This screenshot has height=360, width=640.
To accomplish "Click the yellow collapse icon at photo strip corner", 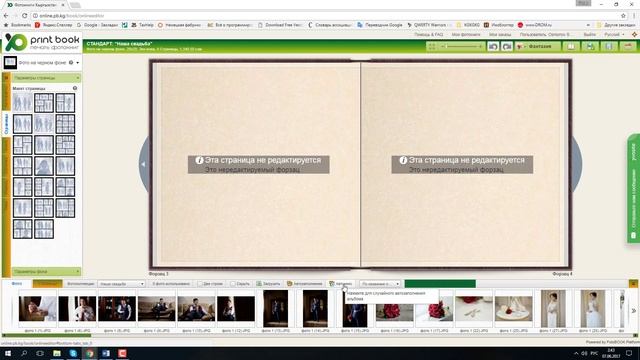I will point(633,284).
